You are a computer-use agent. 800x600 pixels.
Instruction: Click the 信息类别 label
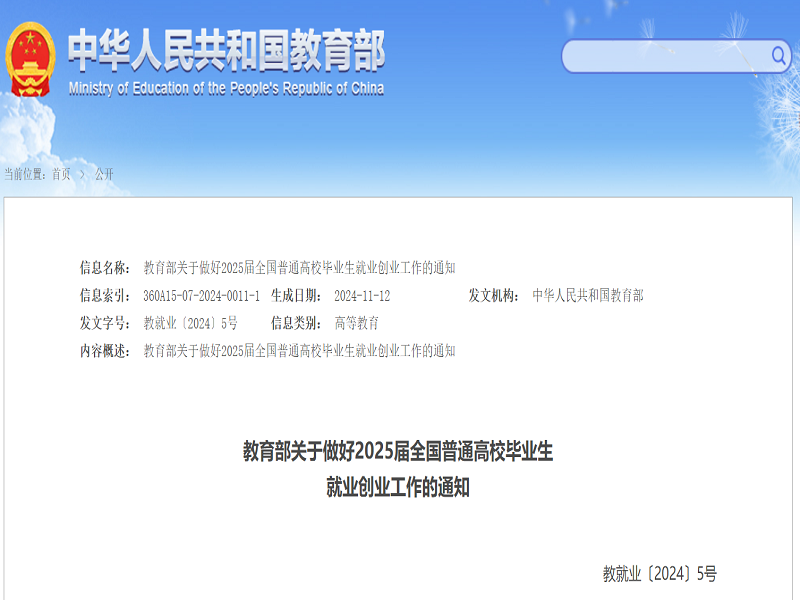pos(296,323)
